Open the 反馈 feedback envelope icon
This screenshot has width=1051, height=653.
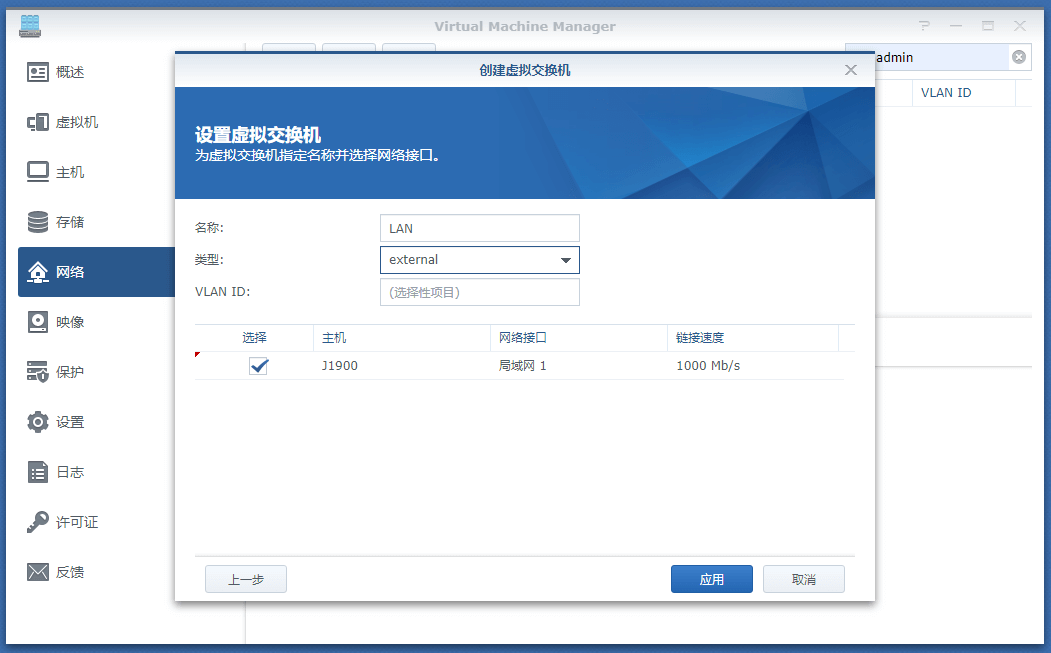click(x=38, y=572)
